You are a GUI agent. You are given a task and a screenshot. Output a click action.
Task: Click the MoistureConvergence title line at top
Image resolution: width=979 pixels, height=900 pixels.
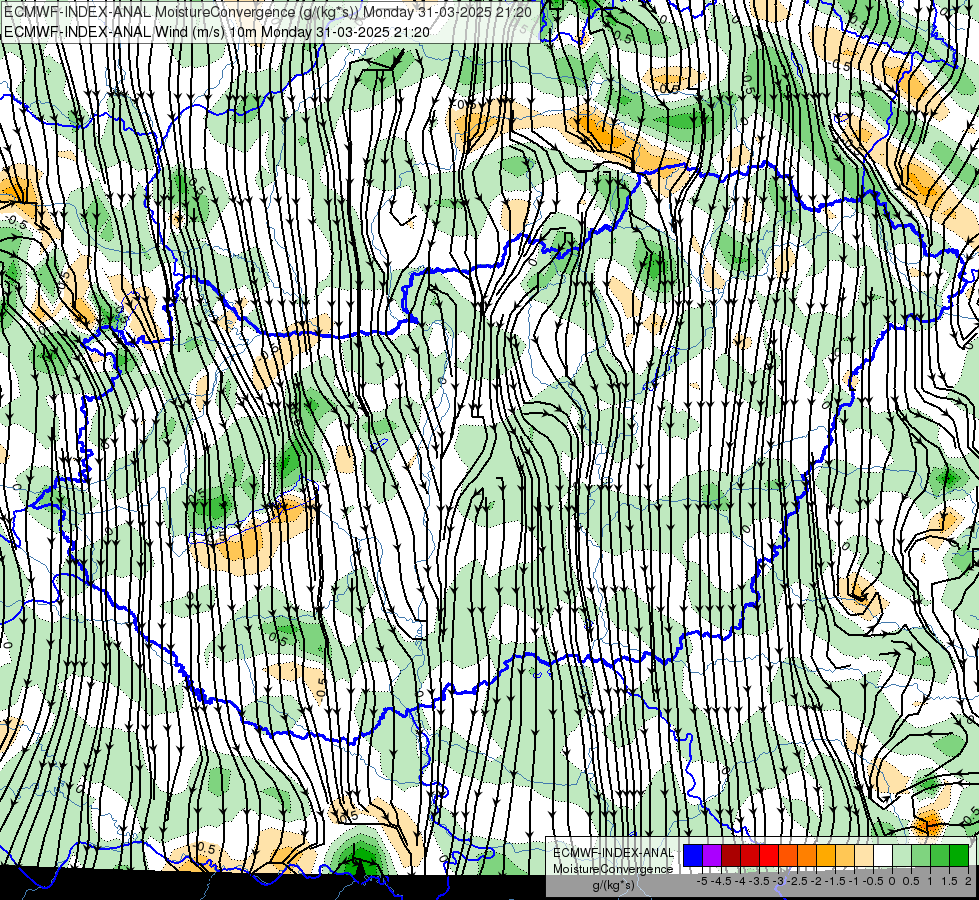(268, 12)
